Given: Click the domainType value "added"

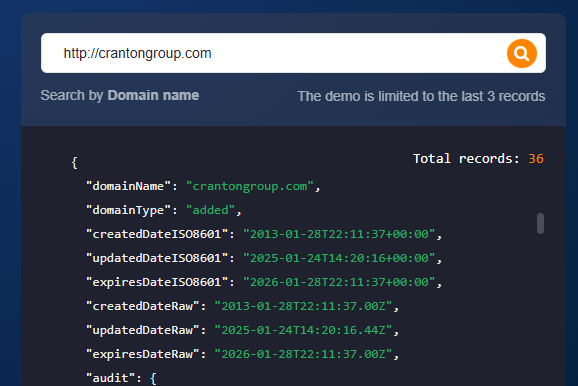Looking at the screenshot, I should [210, 210].
